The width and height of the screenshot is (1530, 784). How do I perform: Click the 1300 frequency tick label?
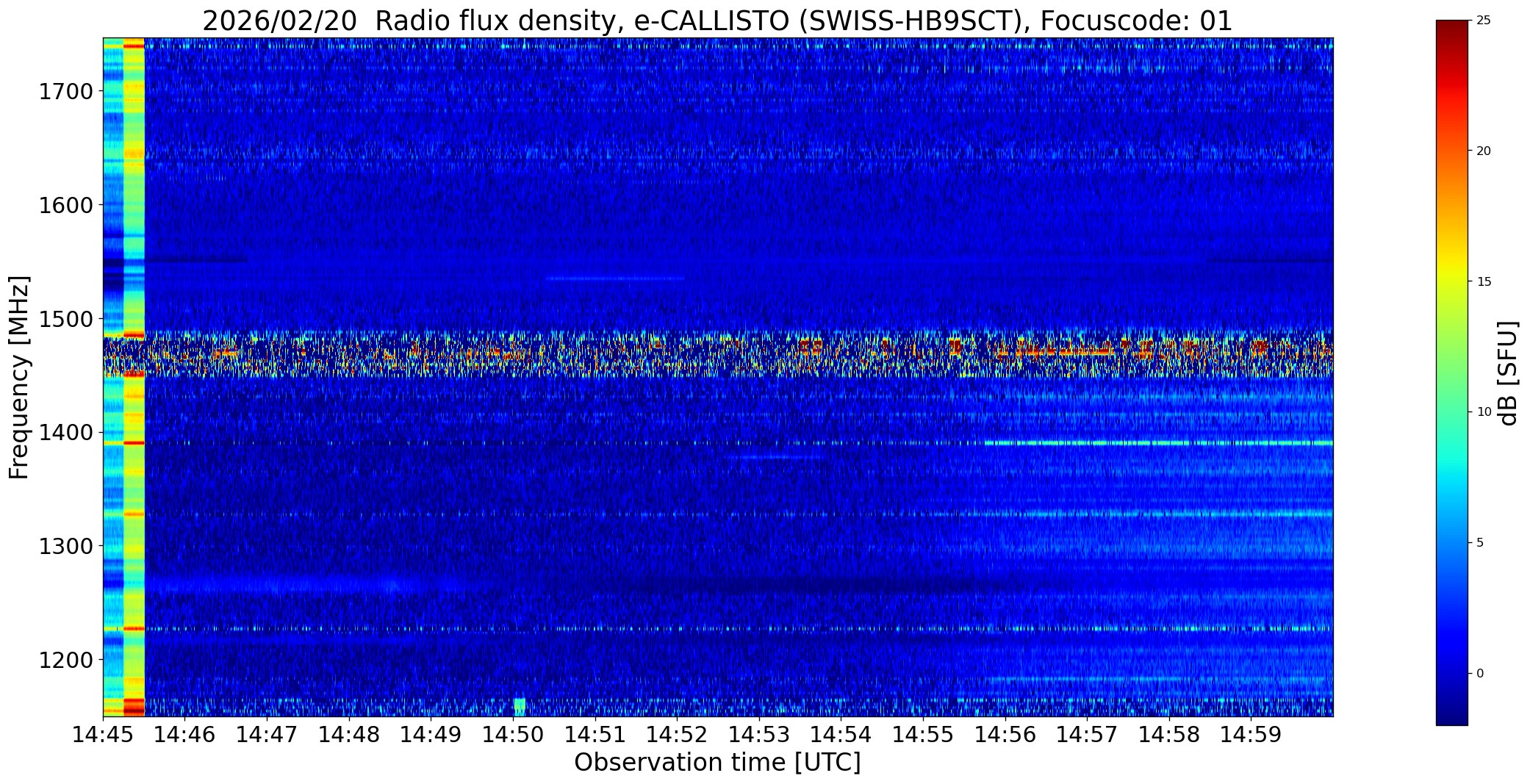coord(65,547)
